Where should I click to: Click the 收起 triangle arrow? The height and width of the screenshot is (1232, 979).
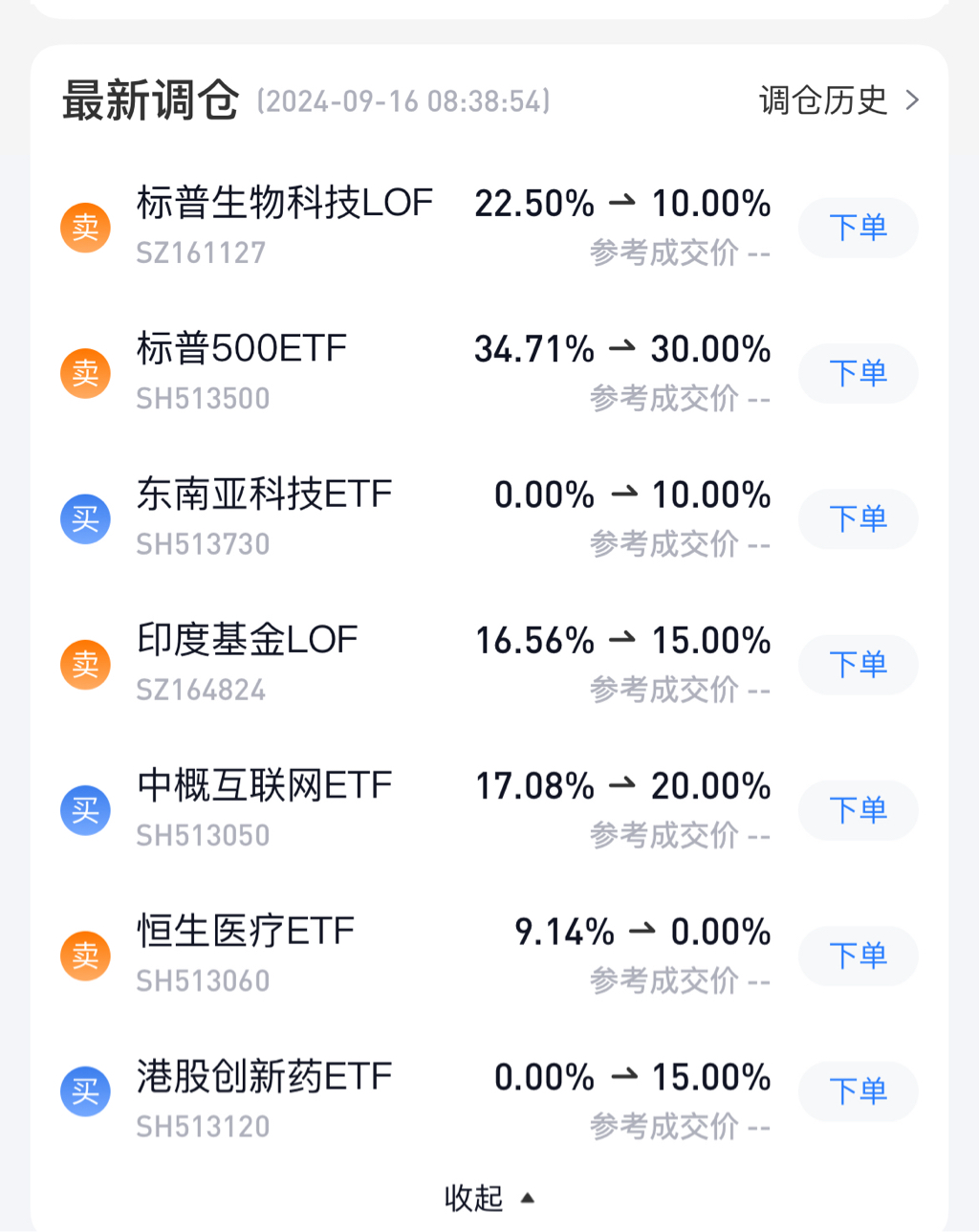pyautogui.click(x=527, y=1198)
